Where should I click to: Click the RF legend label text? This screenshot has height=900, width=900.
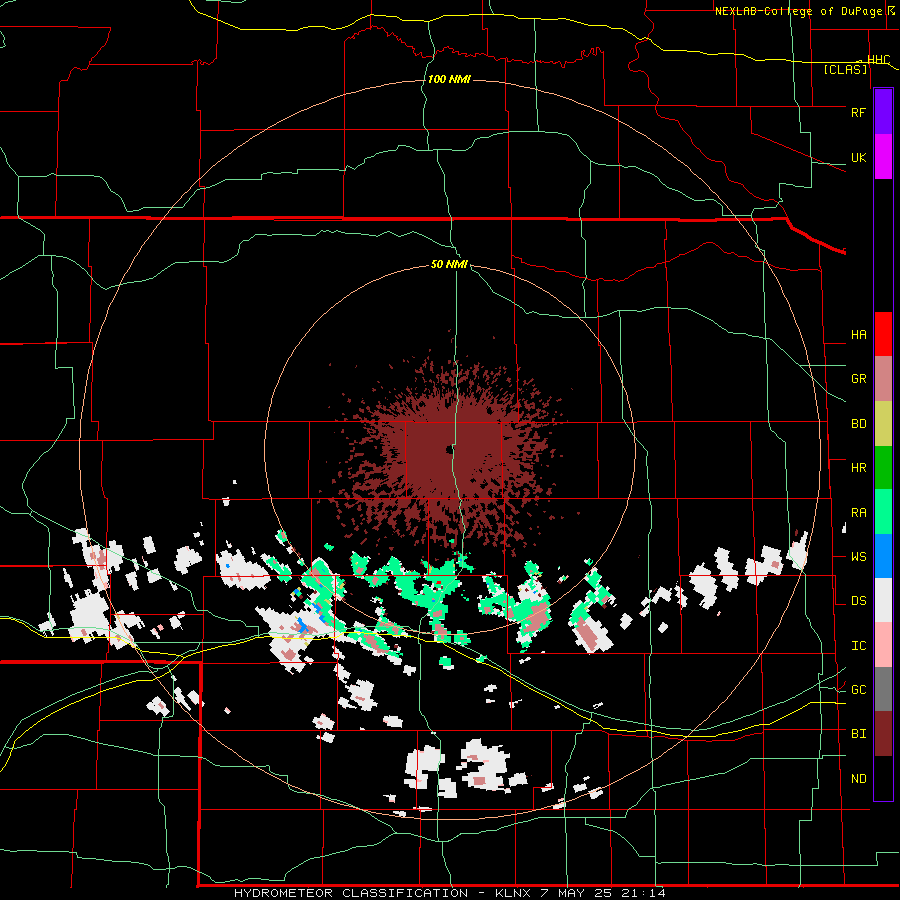pyautogui.click(x=859, y=112)
